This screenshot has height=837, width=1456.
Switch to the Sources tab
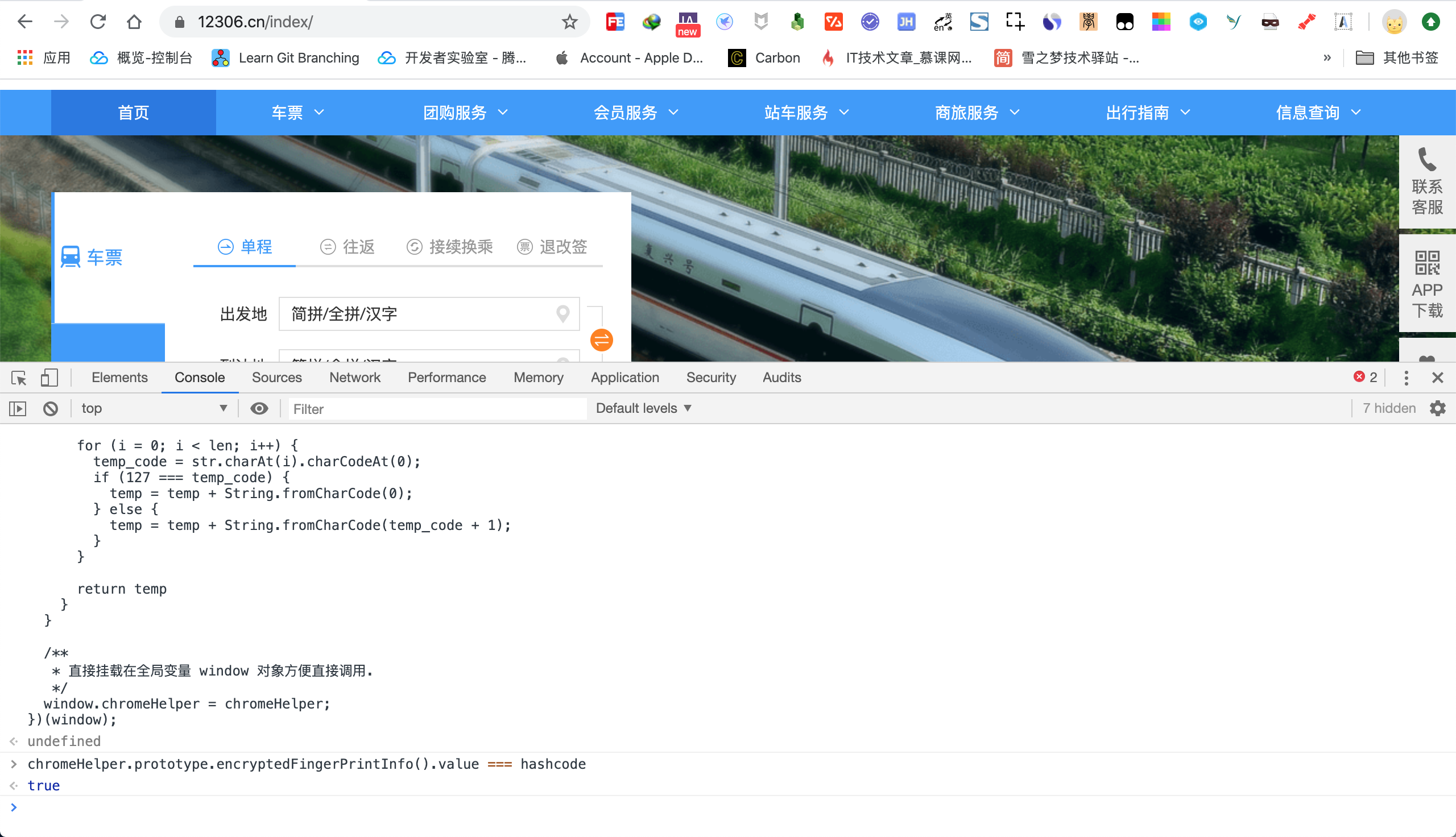[276, 378]
